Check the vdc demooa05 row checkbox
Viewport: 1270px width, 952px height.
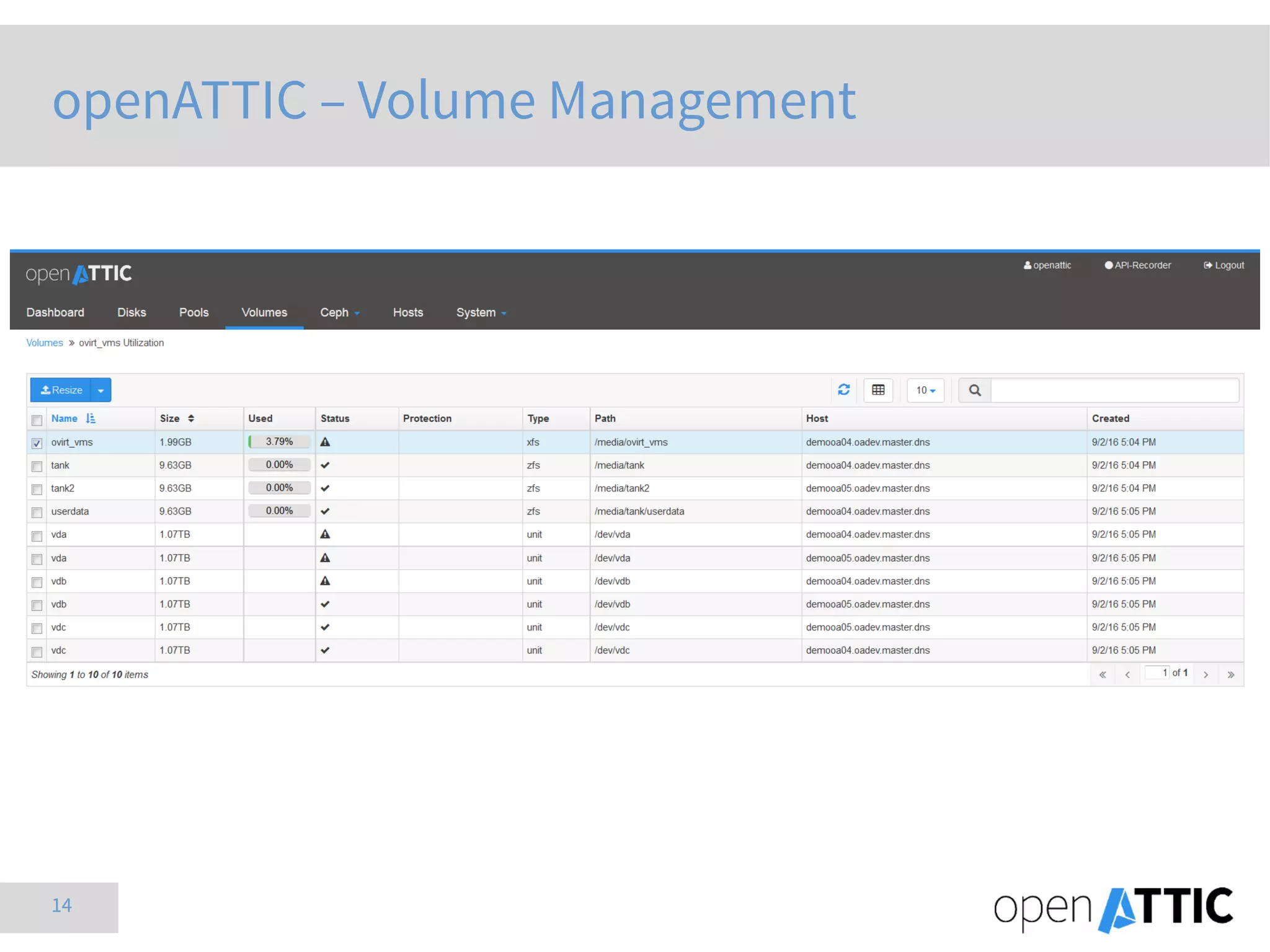click(37, 628)
